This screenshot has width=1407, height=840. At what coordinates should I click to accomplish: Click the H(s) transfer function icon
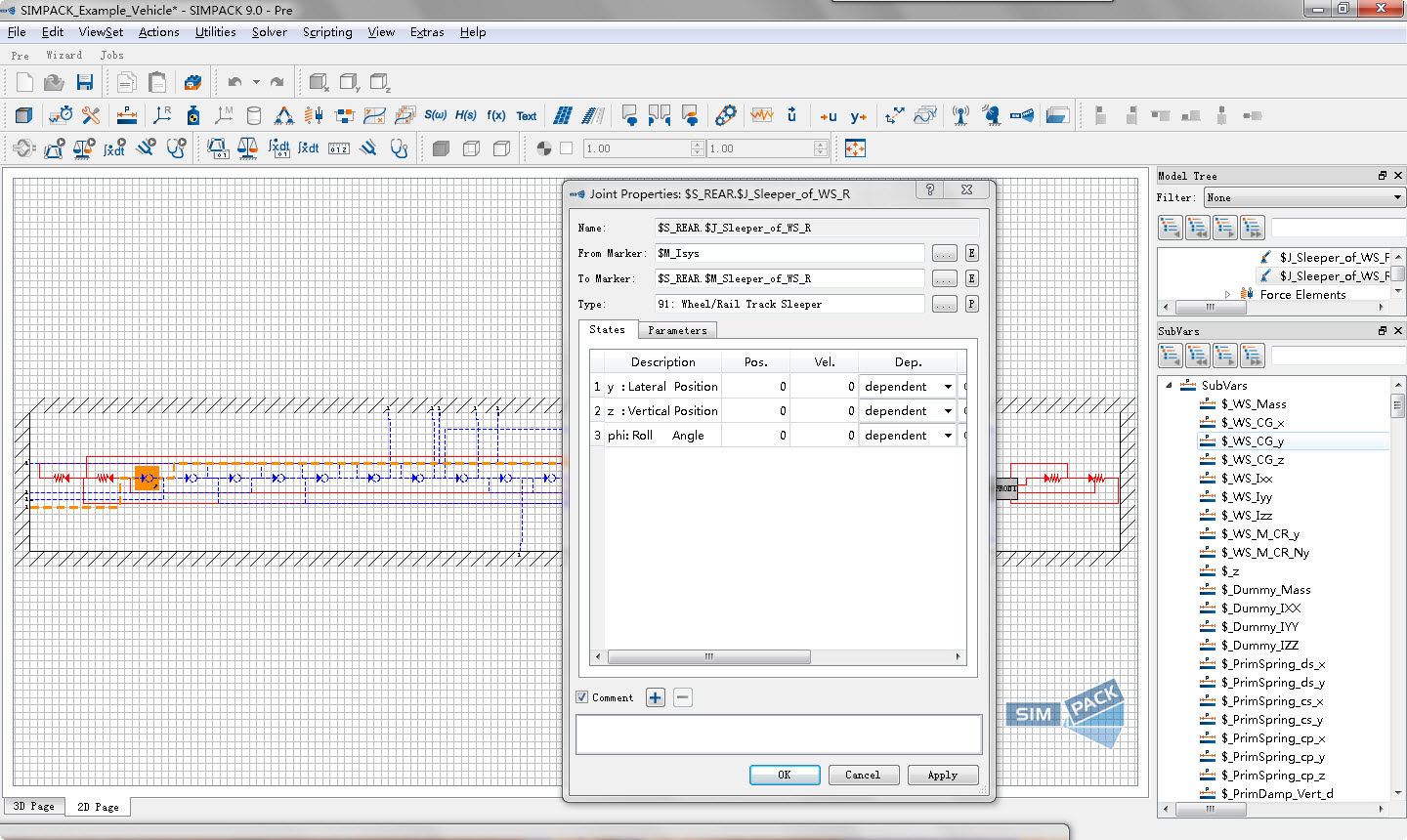(x=466, y=115)
